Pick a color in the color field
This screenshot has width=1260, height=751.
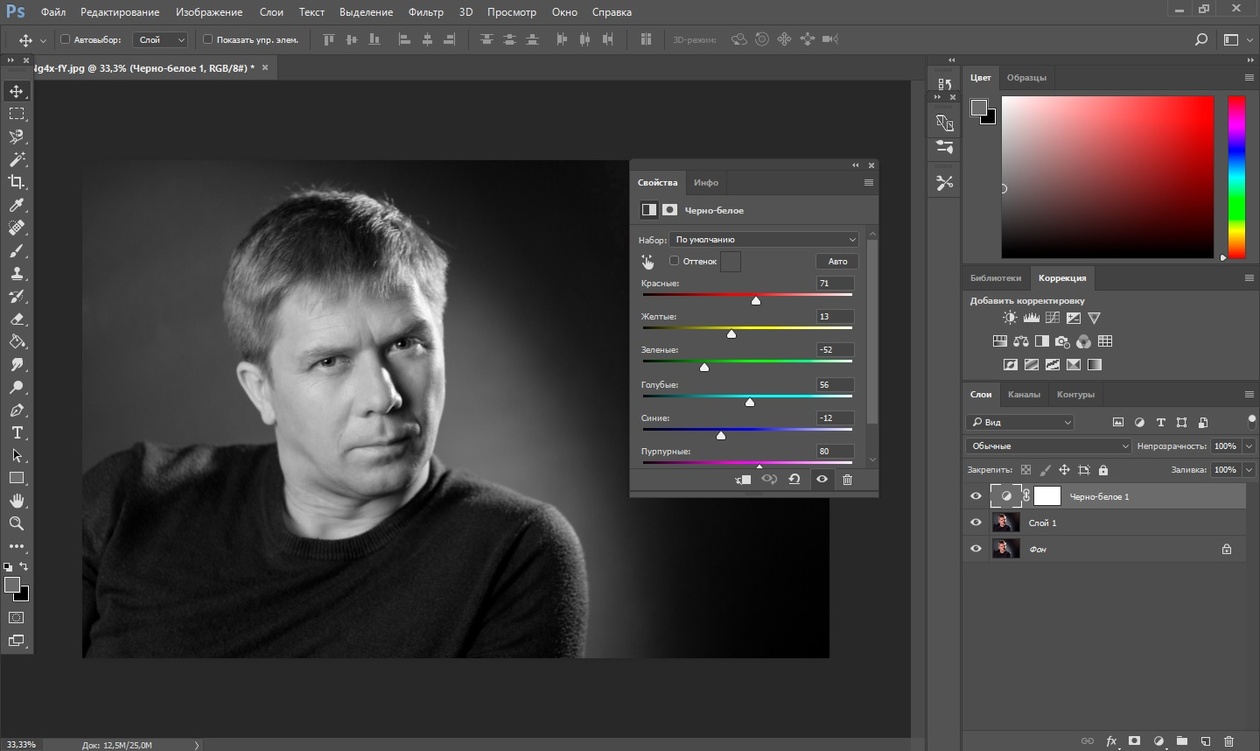pos(1108,177)
